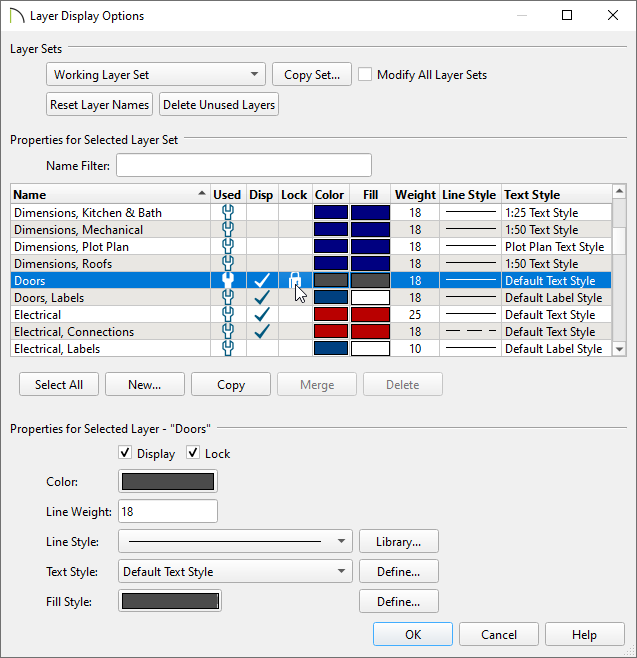Click white Fill cell of Doors, Labels

coord(370,298)
